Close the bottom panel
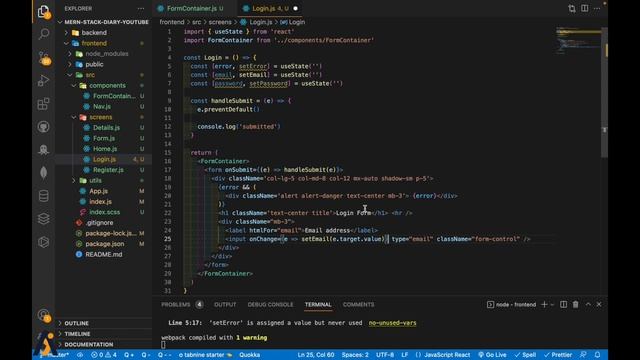The width and height of the screenshot is (640, 360). click(x=599, y=304)
